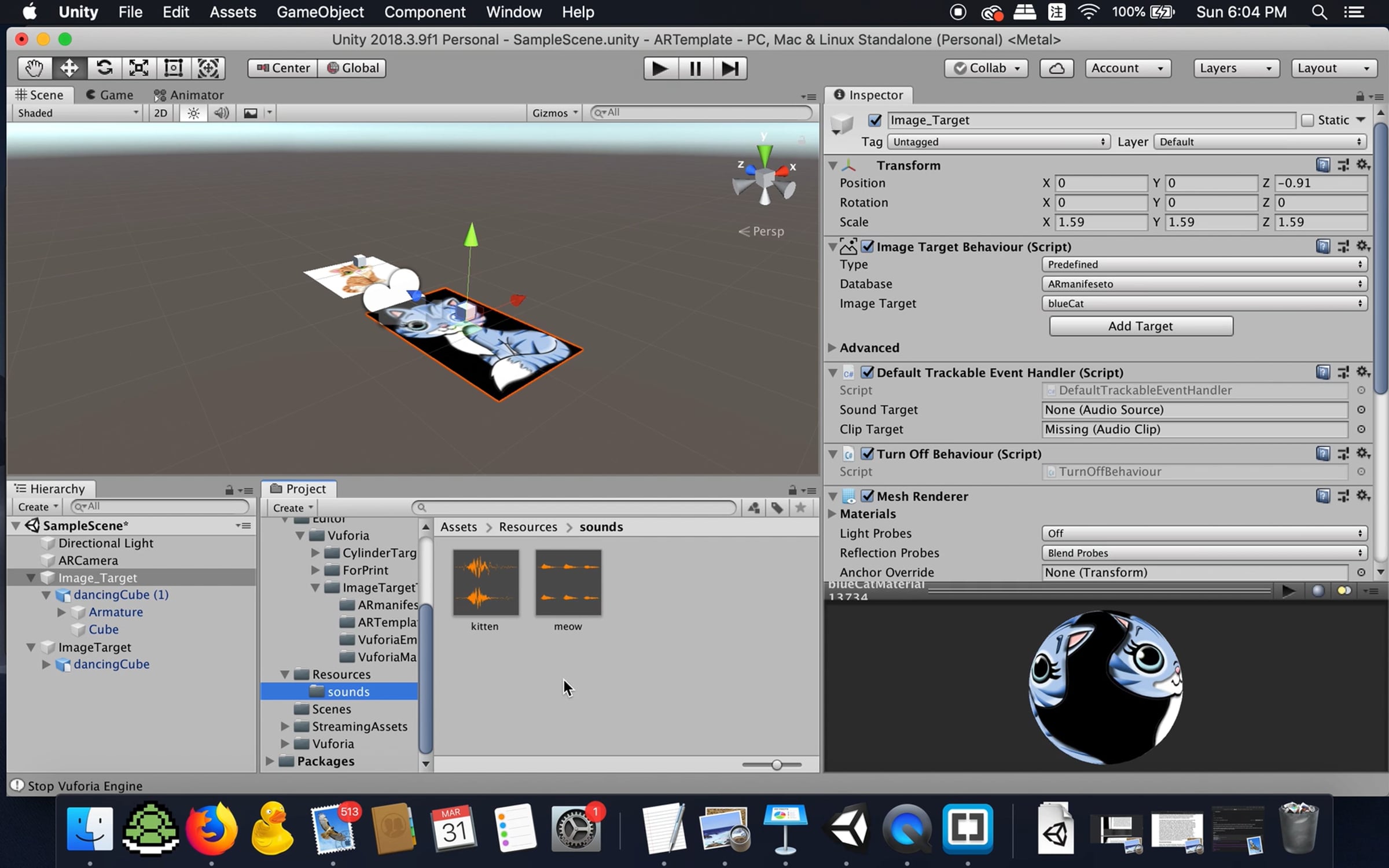The image size is (1389, 868).
Task: Expand the Advanced section
Action: (832, 348)
